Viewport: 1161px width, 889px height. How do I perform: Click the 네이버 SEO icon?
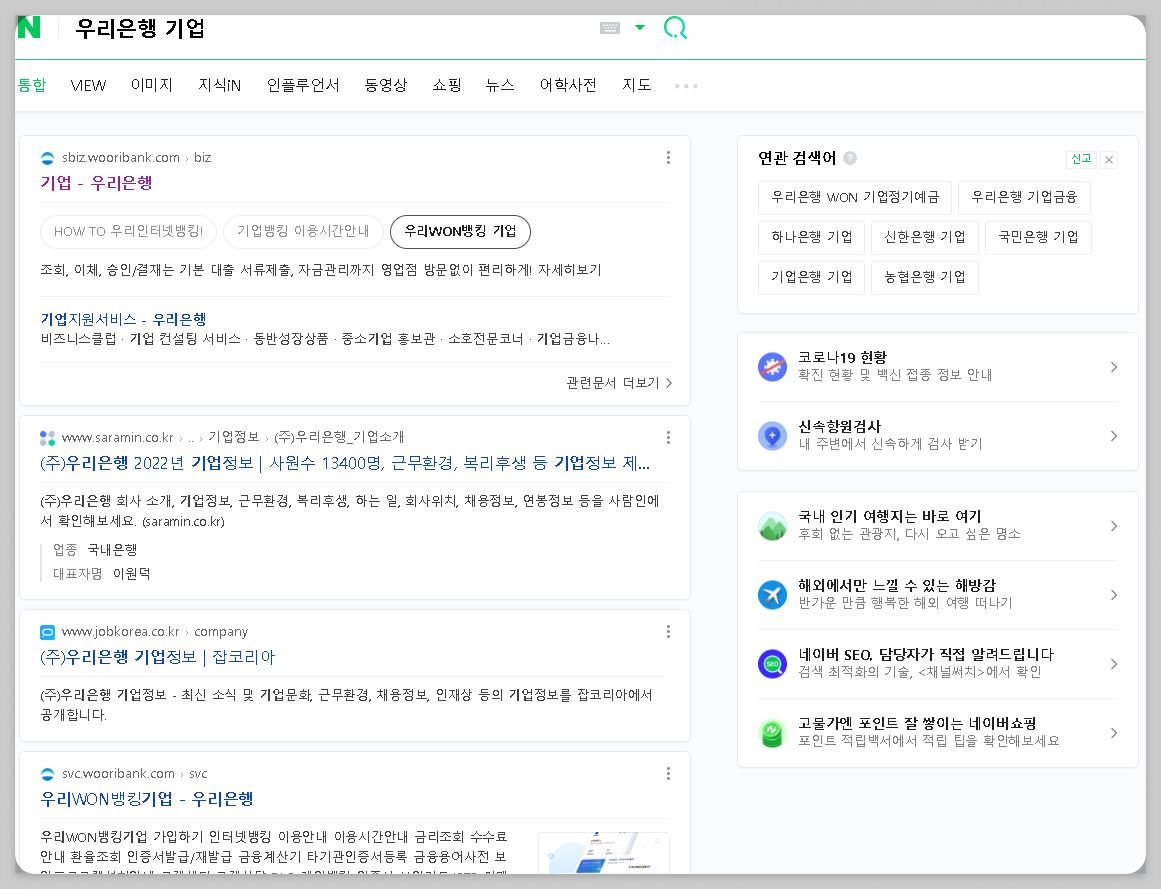tap(772, 664)
